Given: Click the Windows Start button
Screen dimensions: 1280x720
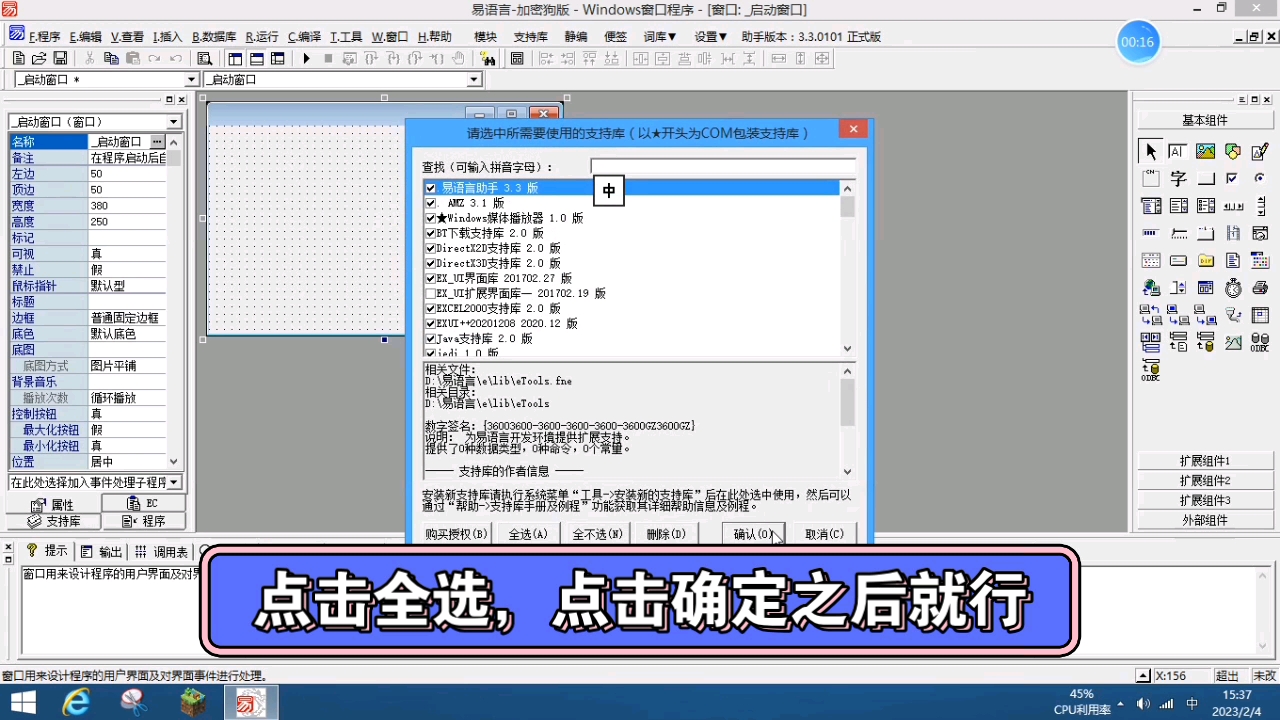Looking at the screenshot, I should 22,703.
